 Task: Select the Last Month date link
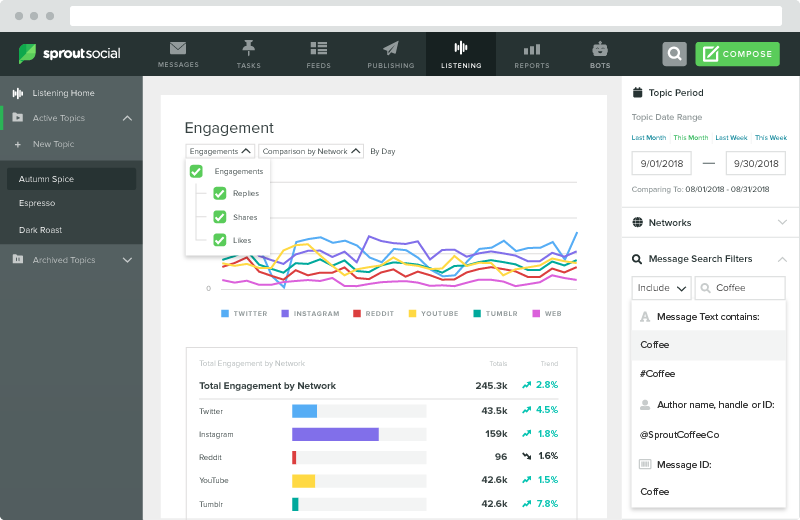tap(648, 137)
